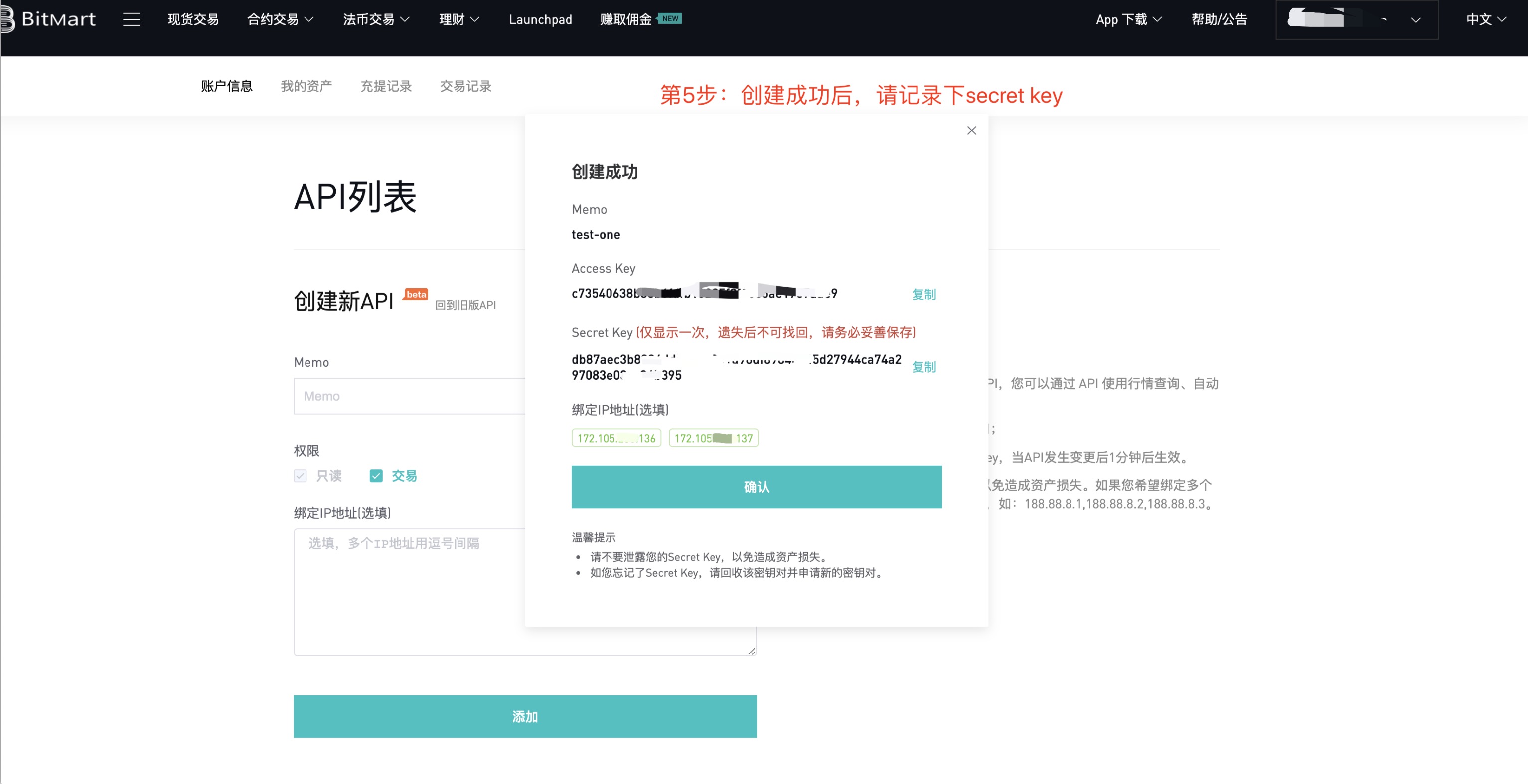
Task: Switch to 交易记录 tab
Action: pos(465,86)
